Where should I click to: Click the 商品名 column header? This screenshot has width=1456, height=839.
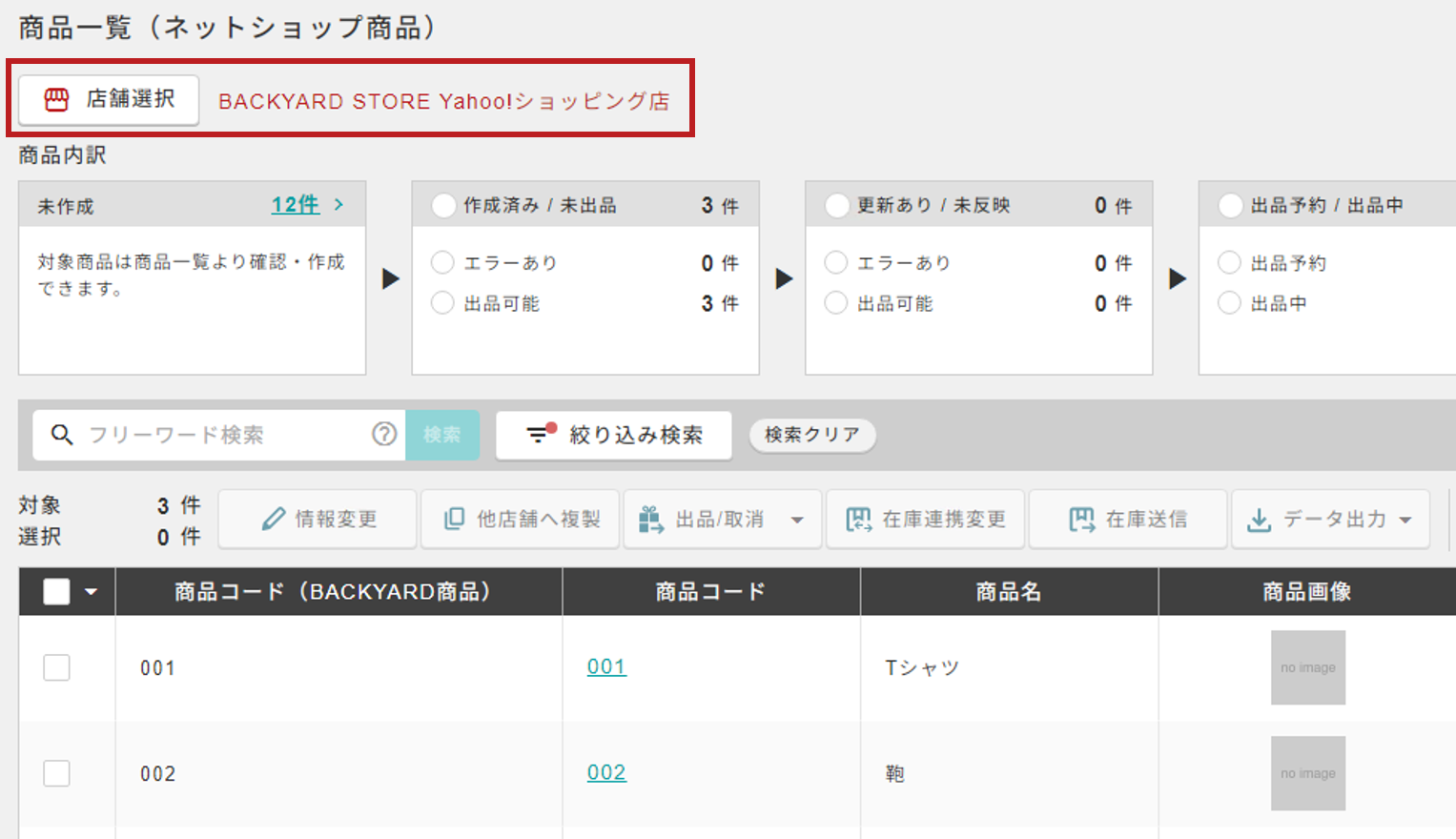(x=1009, y=592)
